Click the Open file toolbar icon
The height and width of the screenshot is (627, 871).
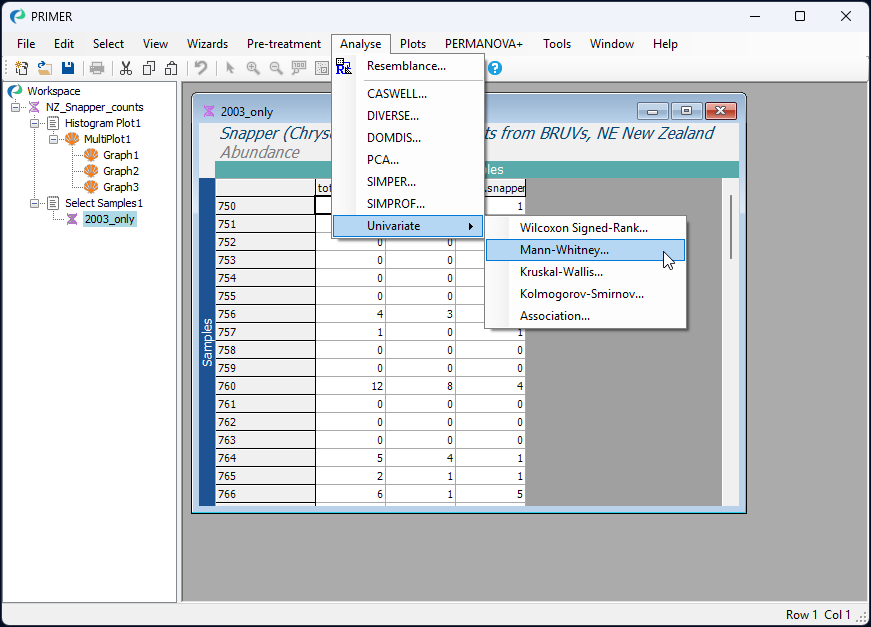click(45, 68)
